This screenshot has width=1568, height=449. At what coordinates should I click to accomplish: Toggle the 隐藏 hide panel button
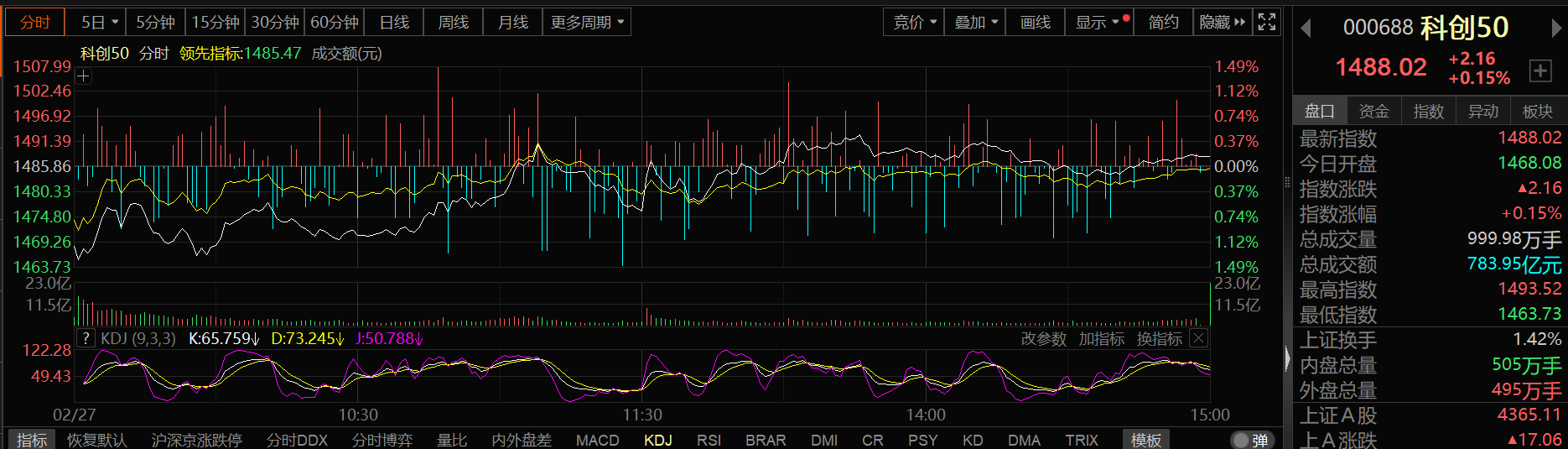pos(1222,23)
